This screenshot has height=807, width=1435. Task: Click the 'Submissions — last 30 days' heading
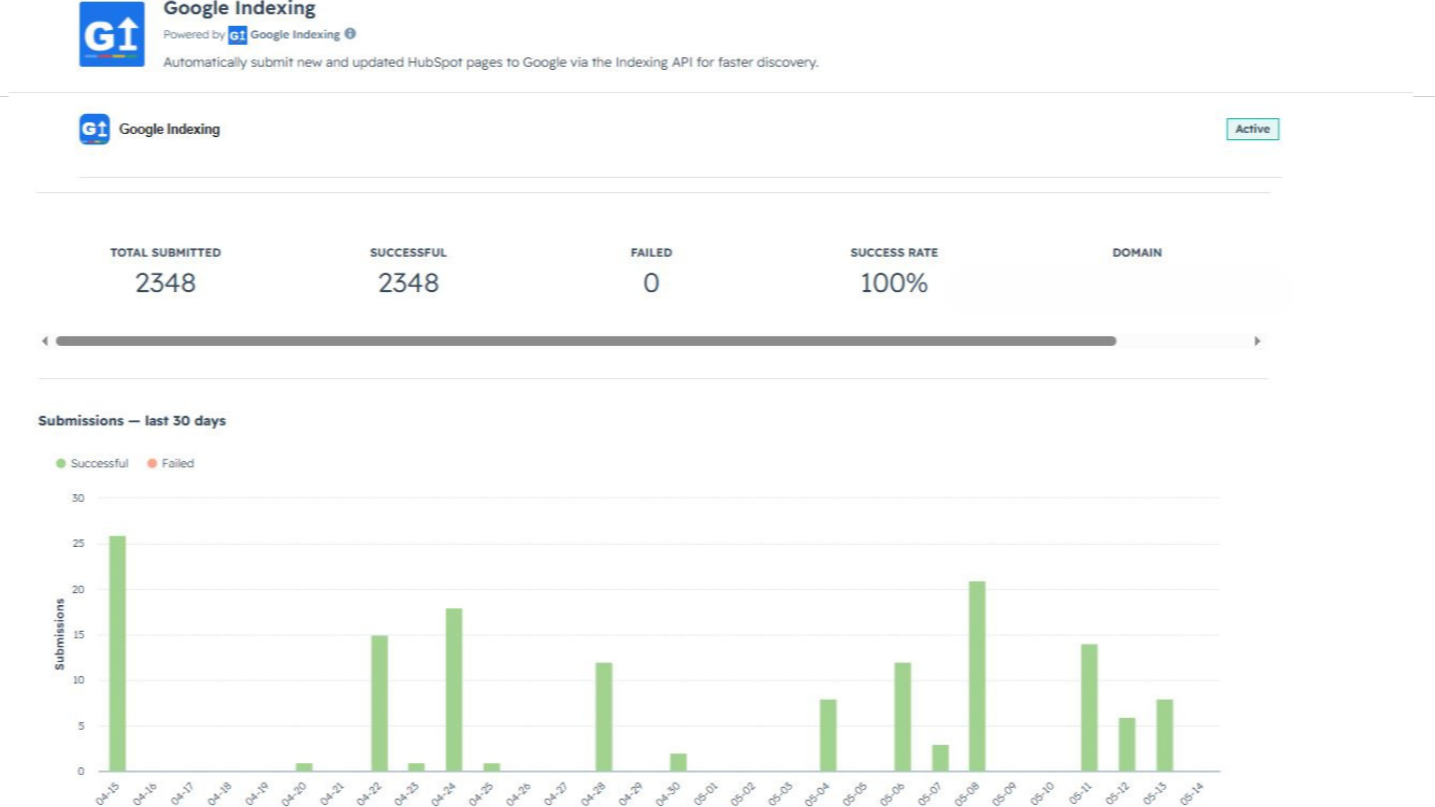(132, 421)
